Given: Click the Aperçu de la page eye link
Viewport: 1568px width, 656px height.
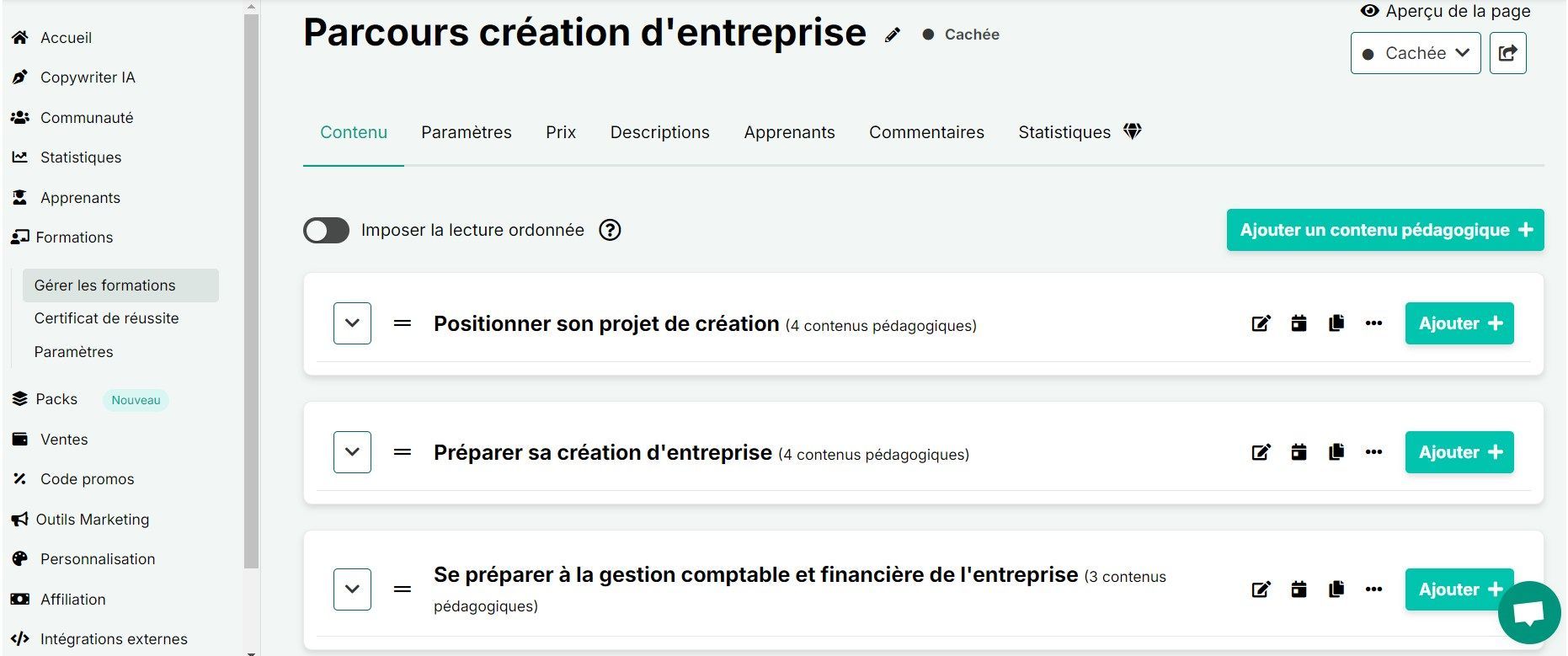Looking at the screenshot, I should click(1445, 11).
